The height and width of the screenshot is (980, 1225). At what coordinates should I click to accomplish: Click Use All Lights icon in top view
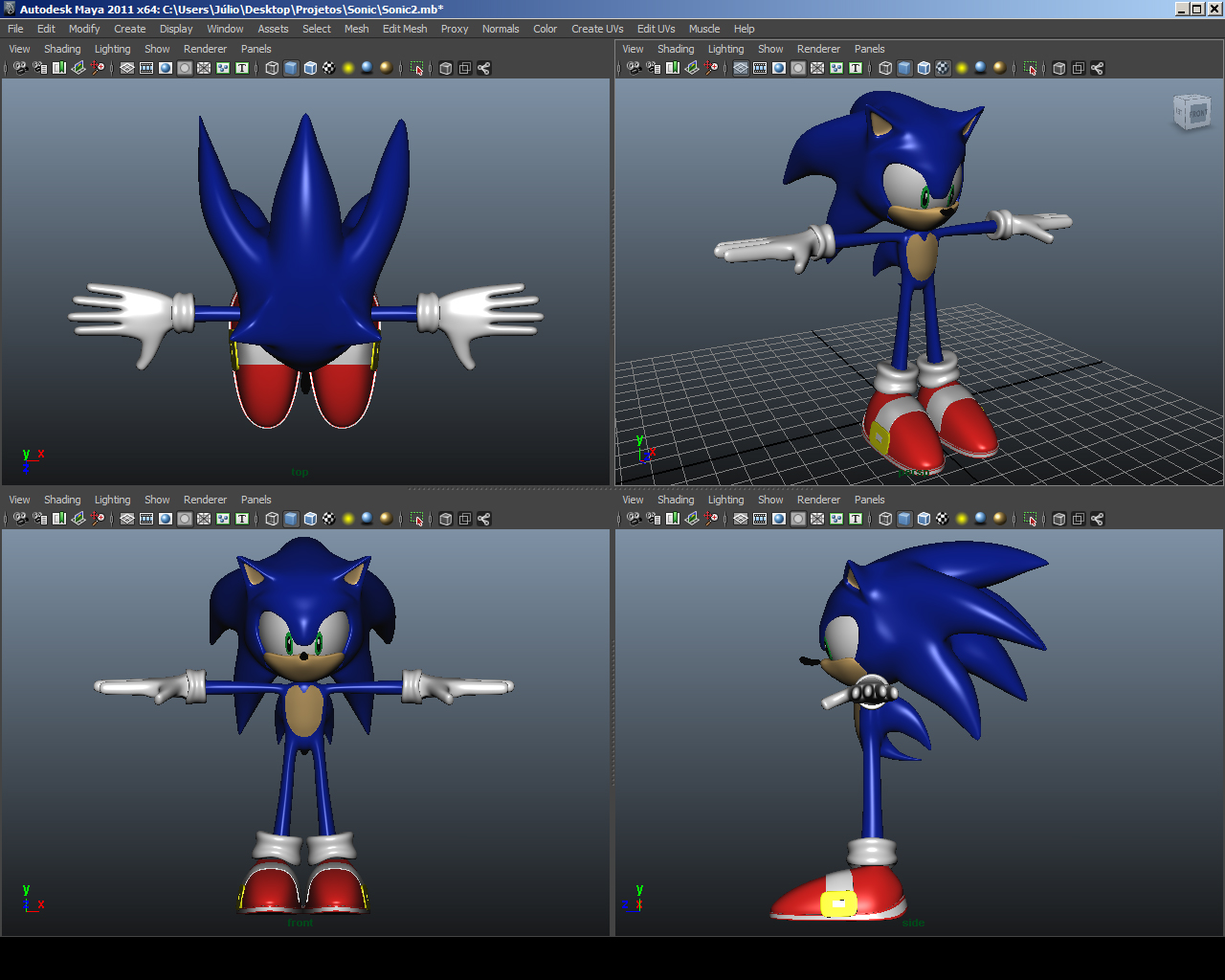tap(348, 68)
